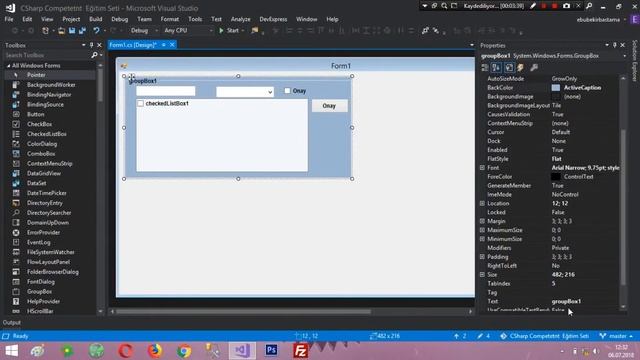Expand the Location property
This screenshot has width=640, height=360.
[x=482, y=203]
